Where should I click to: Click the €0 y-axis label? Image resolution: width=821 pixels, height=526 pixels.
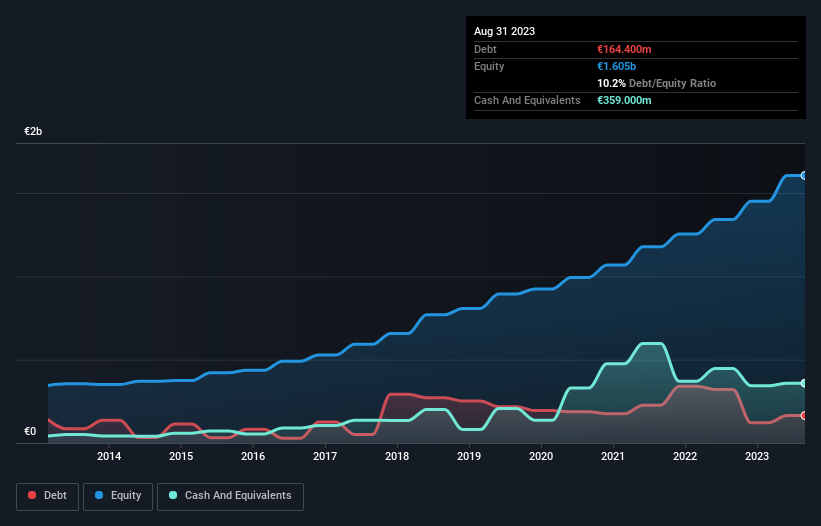tap(30, 431)
